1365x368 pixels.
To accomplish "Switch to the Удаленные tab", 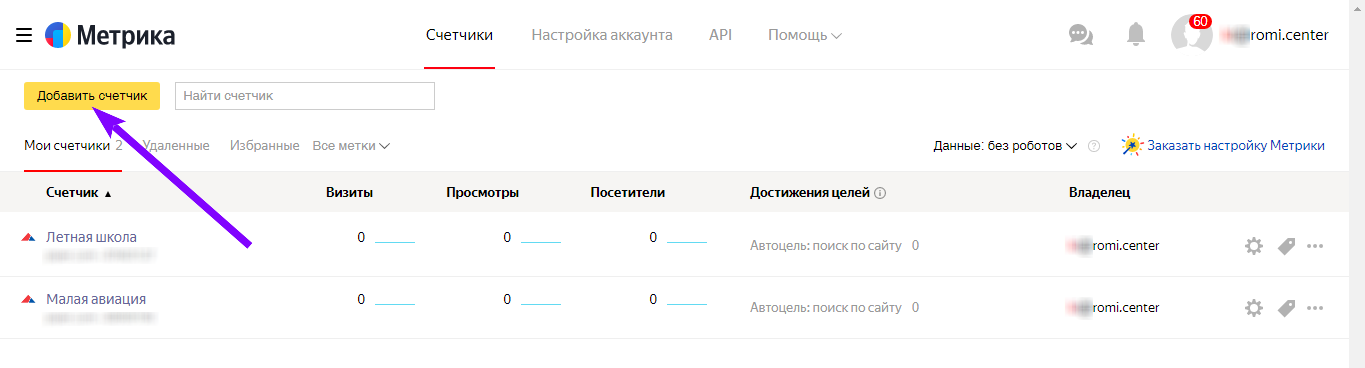I will (176, 146).
